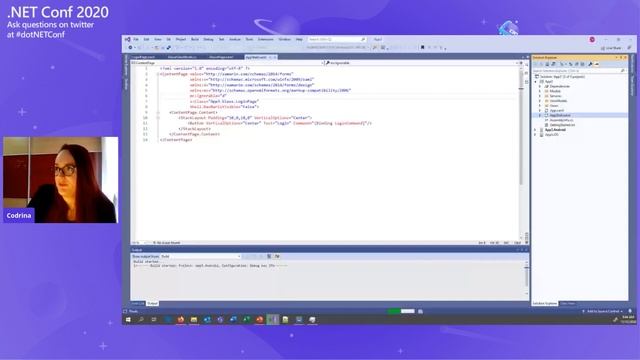Collapse the App1 project node
This screenshot has height=360, width=640.
pyautogui.click(x=536, y=82)
